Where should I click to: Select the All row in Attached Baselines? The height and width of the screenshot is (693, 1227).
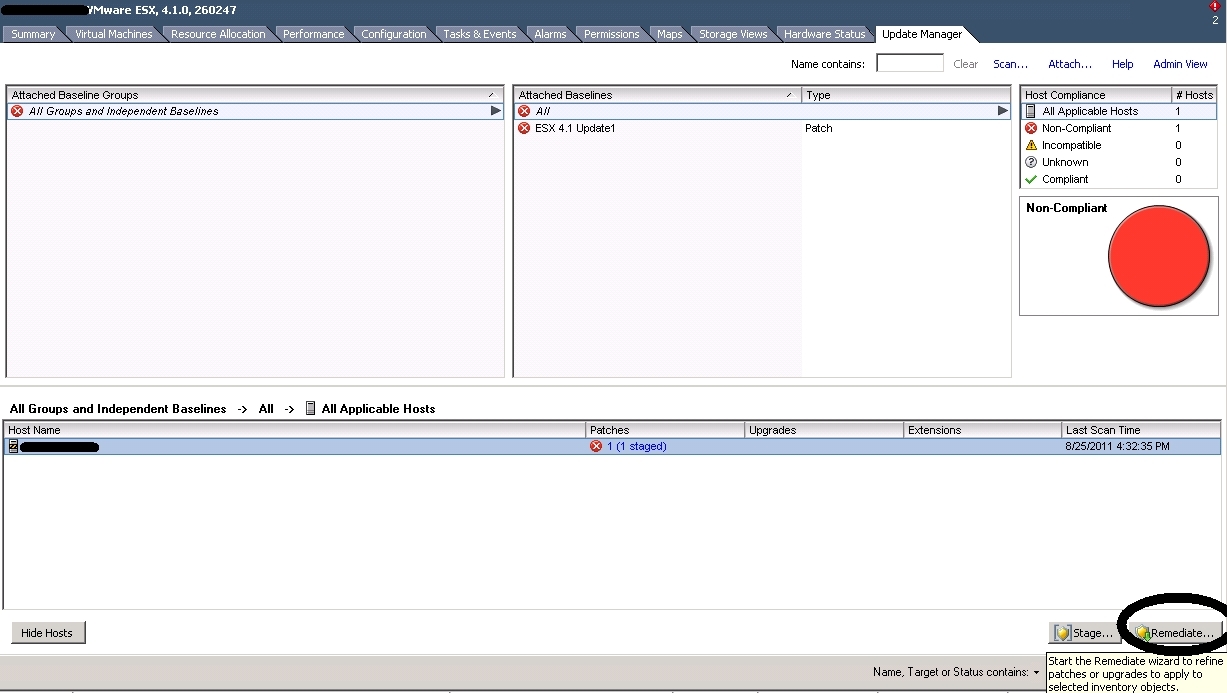click(x=762, y=111)
